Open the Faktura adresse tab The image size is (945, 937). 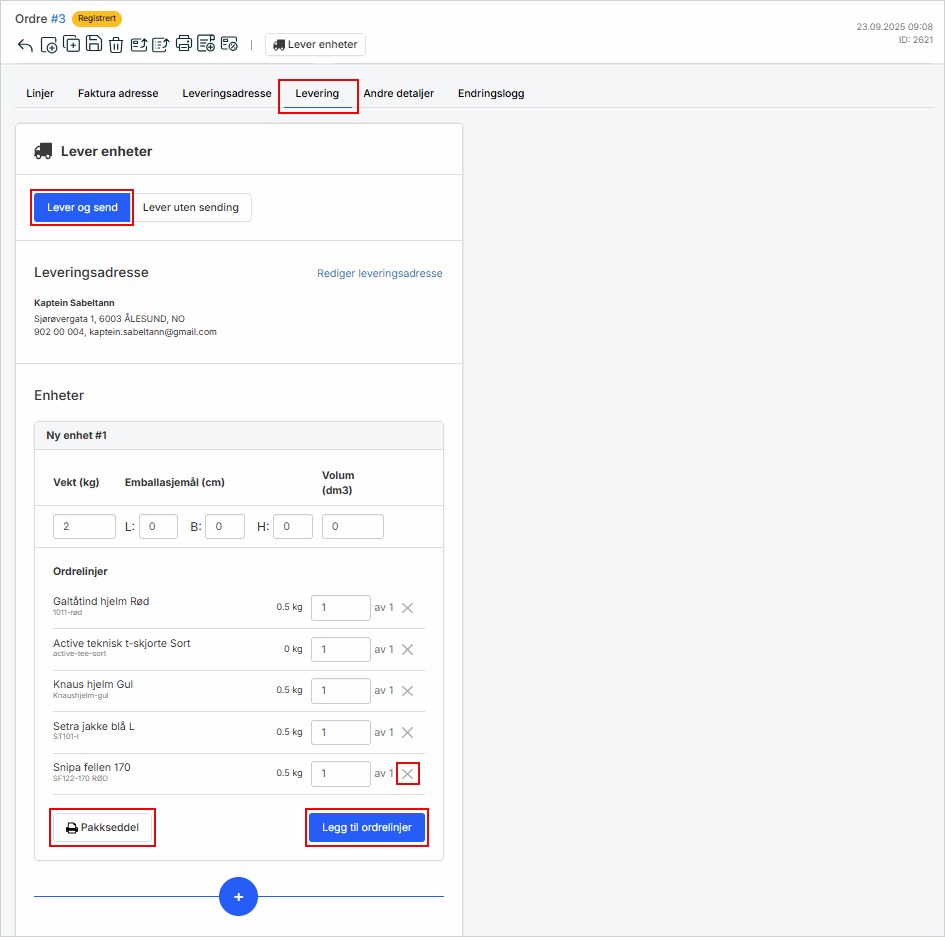(x=118, y=94)
